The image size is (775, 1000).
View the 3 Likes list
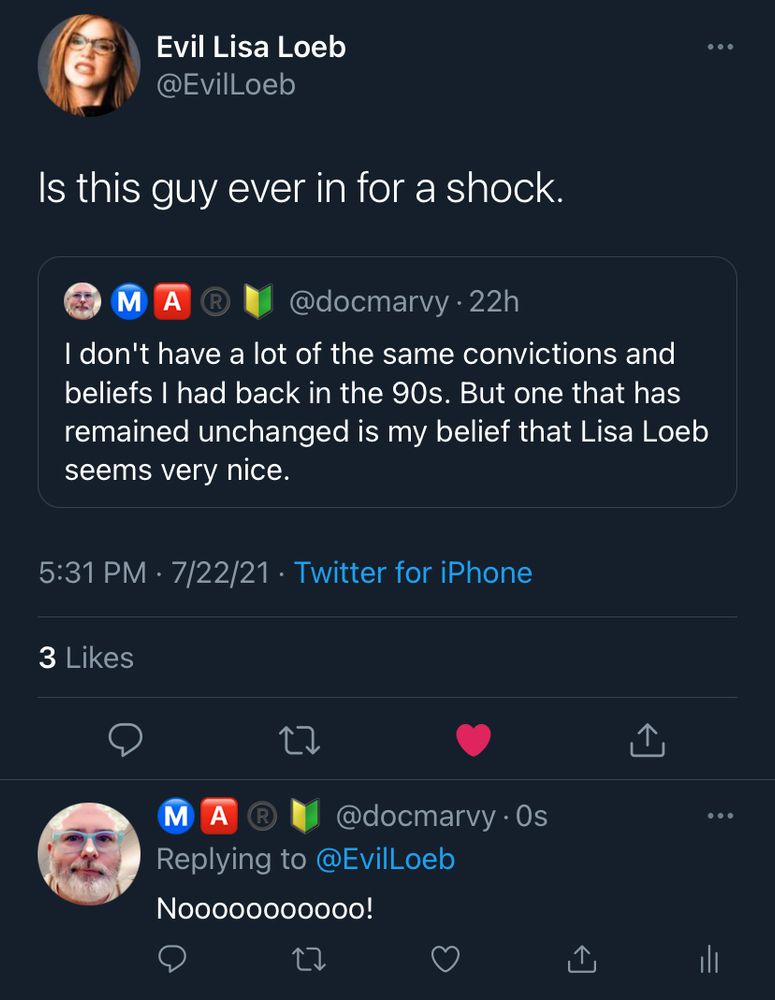point(86,658)
